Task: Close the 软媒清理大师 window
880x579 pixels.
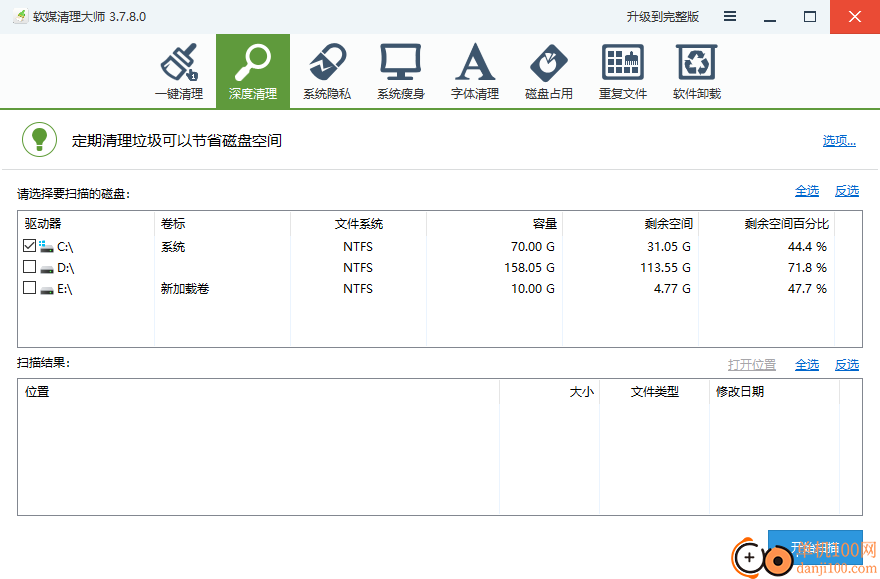Action: 855,17
